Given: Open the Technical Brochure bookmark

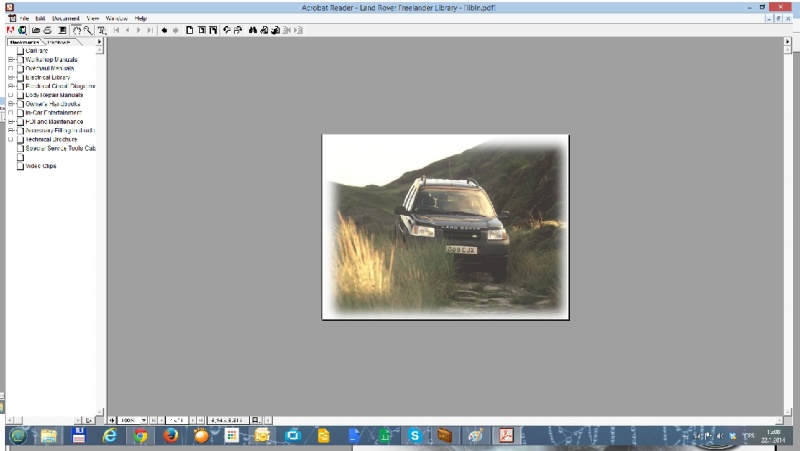Looking at the screenshot, I should pyautogui.click(x=52, y=139).
